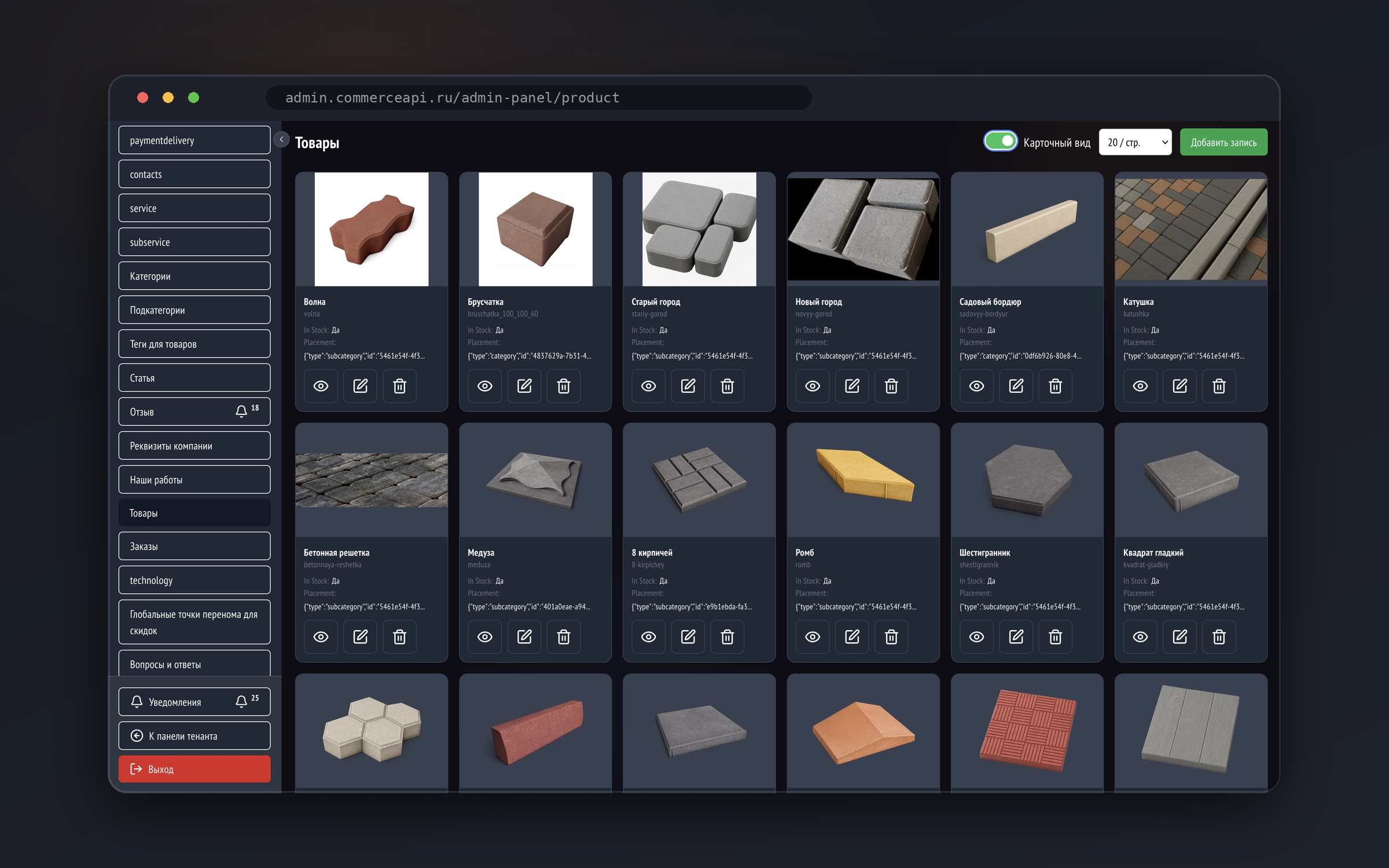Open the service section
This screenshot has width=1389, height=868.
(x=194, y=208)
